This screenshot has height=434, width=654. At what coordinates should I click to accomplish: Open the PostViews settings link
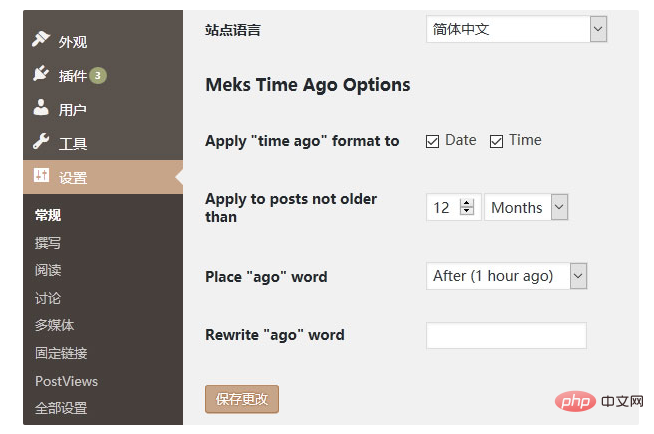pyautogui.click(x=66, y=381)
